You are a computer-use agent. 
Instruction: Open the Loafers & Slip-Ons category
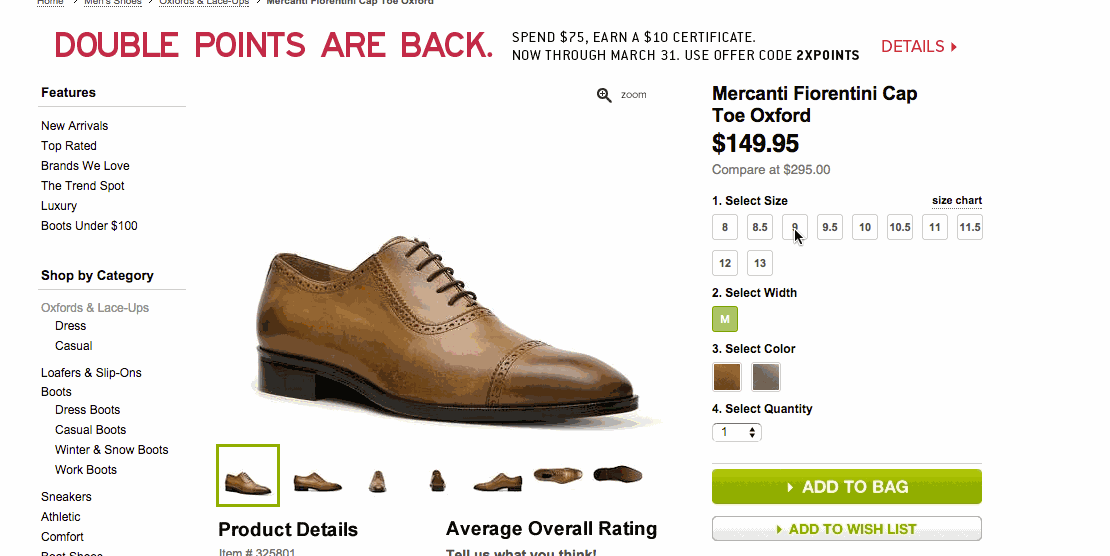[x=91, y=373]
